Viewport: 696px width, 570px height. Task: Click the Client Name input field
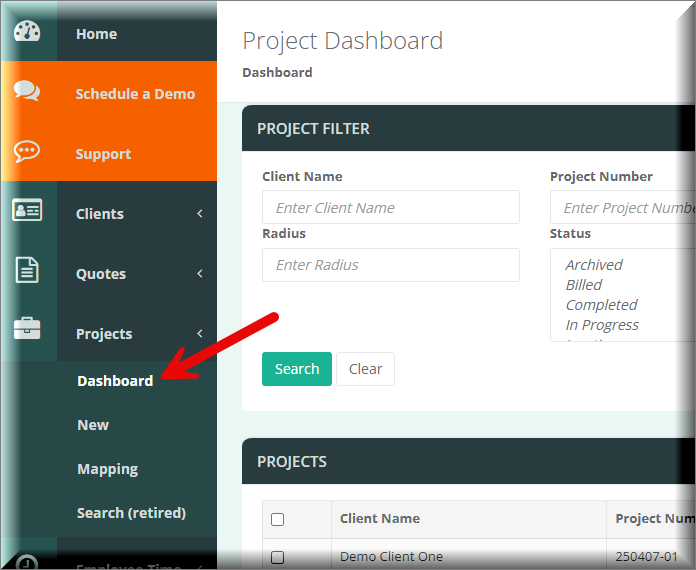coord(390,208)
